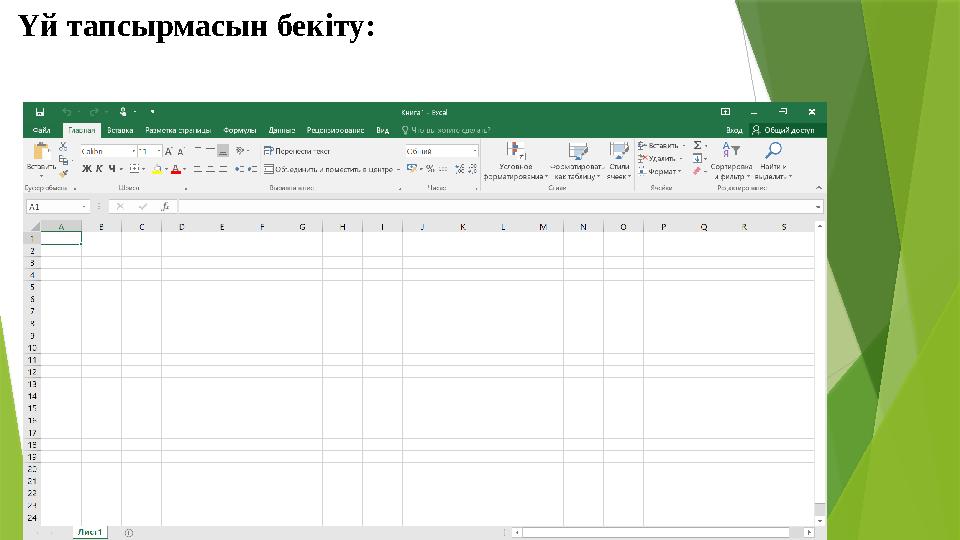Click the center align icon
Image resolution: width=960 pixels, height=540 pixels.
coord(210,169)
